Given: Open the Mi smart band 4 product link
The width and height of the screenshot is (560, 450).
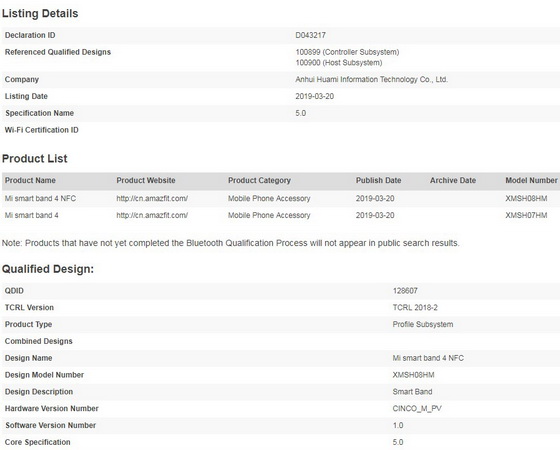Looking at the screenshot, I should coord(31,215).
